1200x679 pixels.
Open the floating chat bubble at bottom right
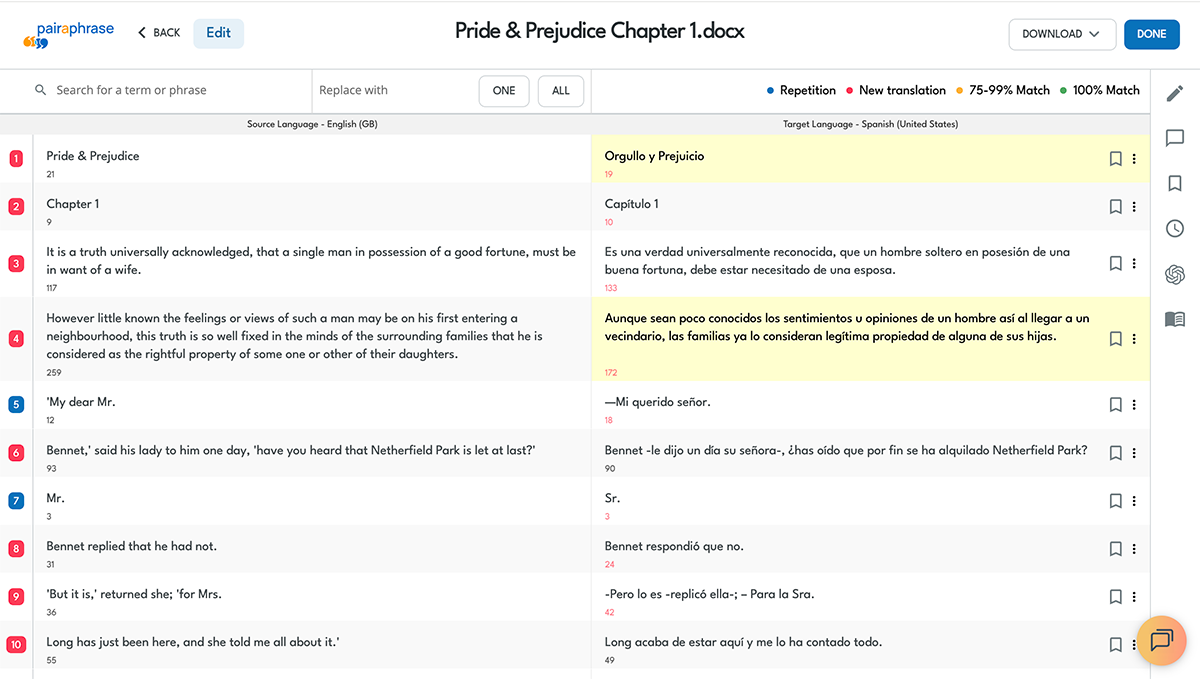(x=1161, y=641)
